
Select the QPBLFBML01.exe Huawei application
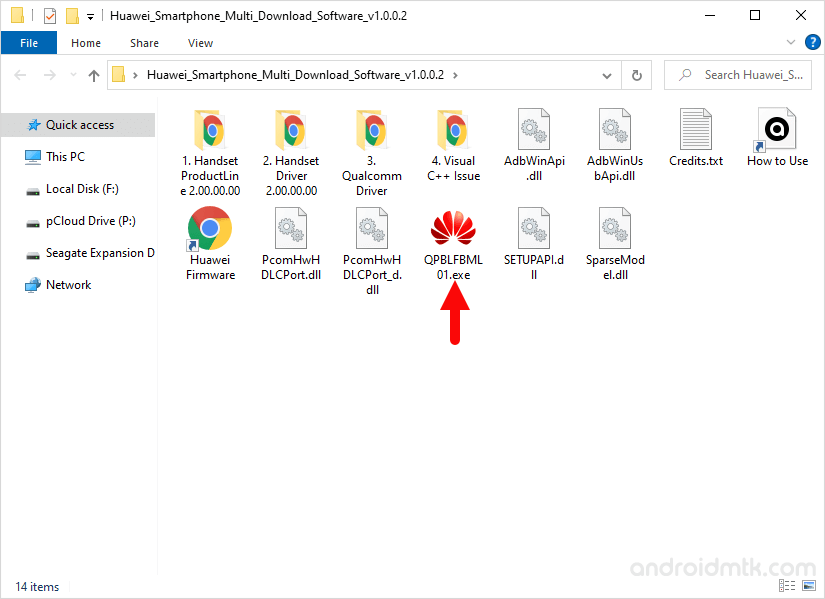[453, 244]
